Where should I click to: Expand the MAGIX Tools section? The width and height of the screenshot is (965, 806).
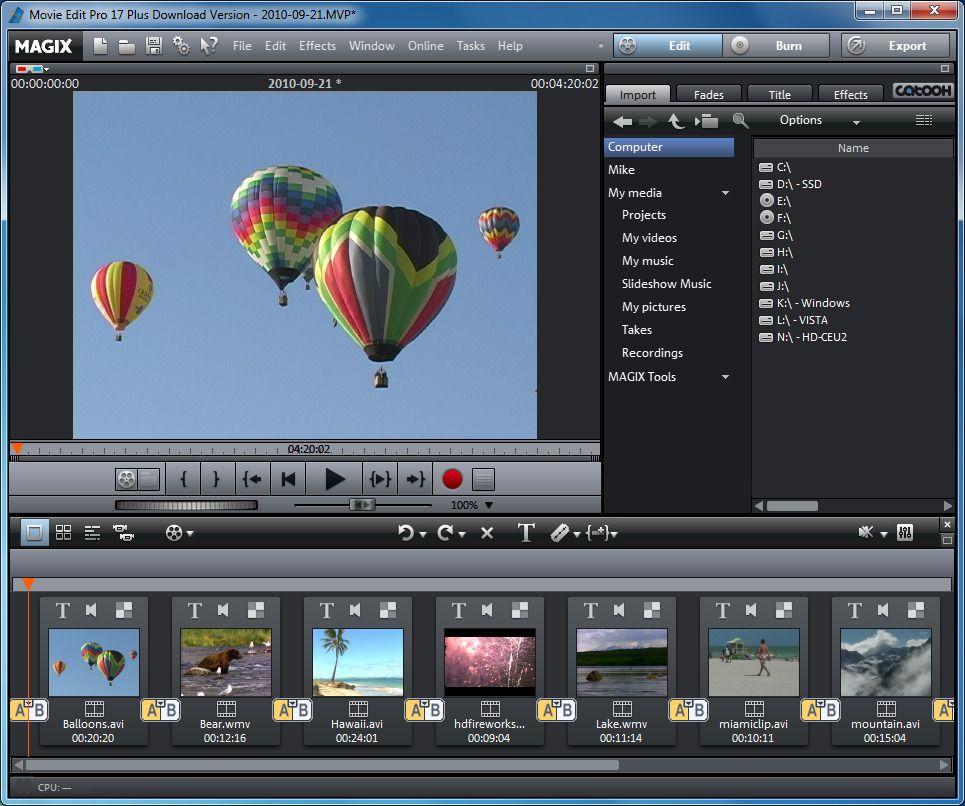point(726,377)
